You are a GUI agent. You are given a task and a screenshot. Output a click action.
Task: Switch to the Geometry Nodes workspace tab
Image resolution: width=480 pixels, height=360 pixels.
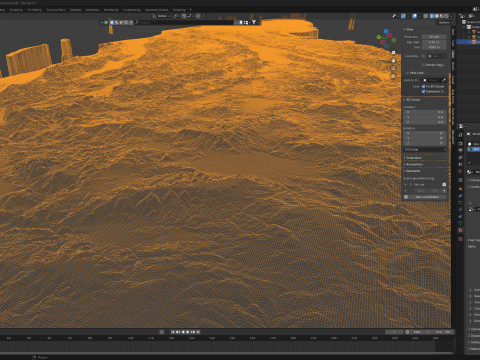point(156,10)
